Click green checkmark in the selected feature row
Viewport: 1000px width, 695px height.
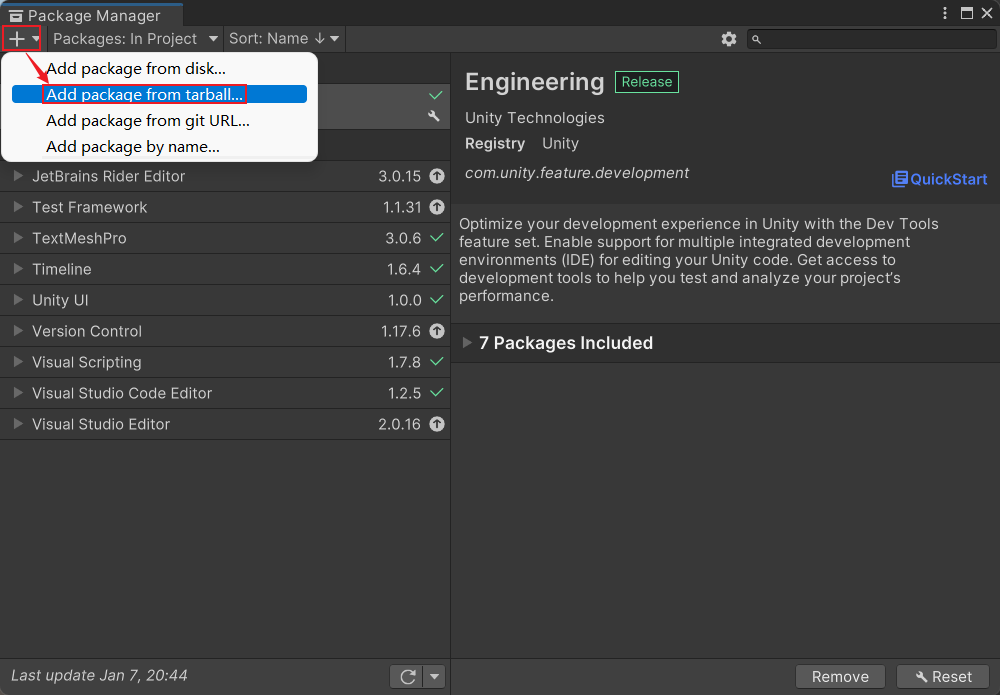pos(436,95)
